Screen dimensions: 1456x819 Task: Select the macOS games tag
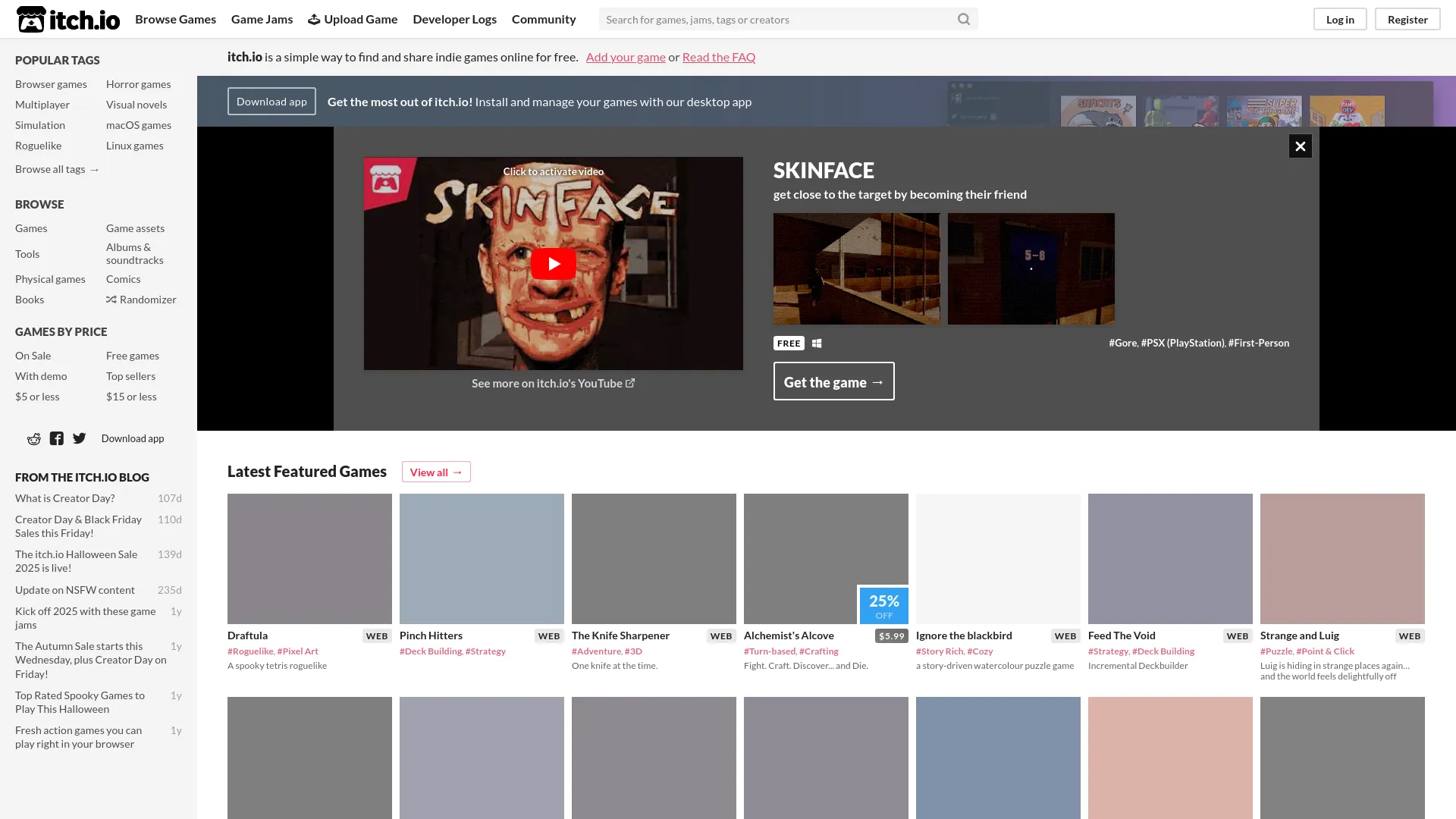[x=139, y=125]
